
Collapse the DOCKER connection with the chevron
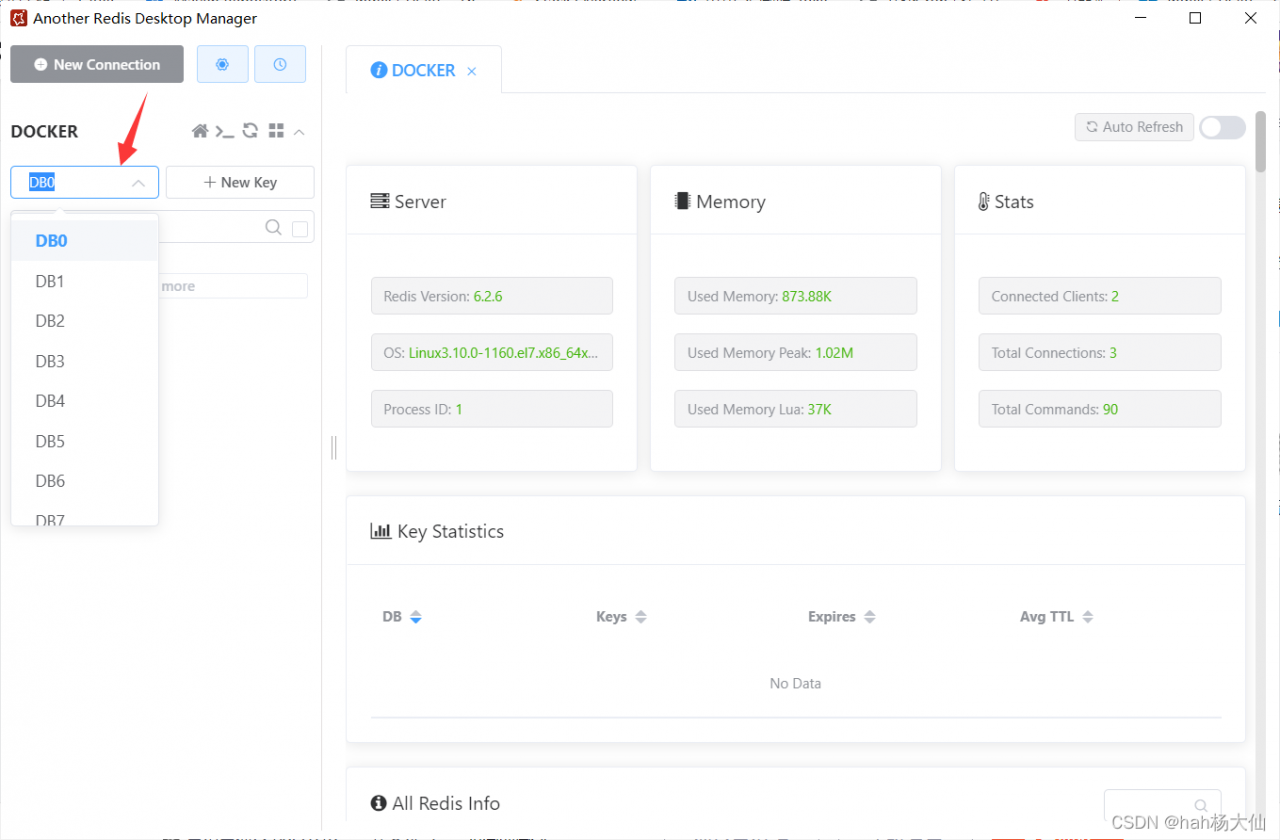299,131
